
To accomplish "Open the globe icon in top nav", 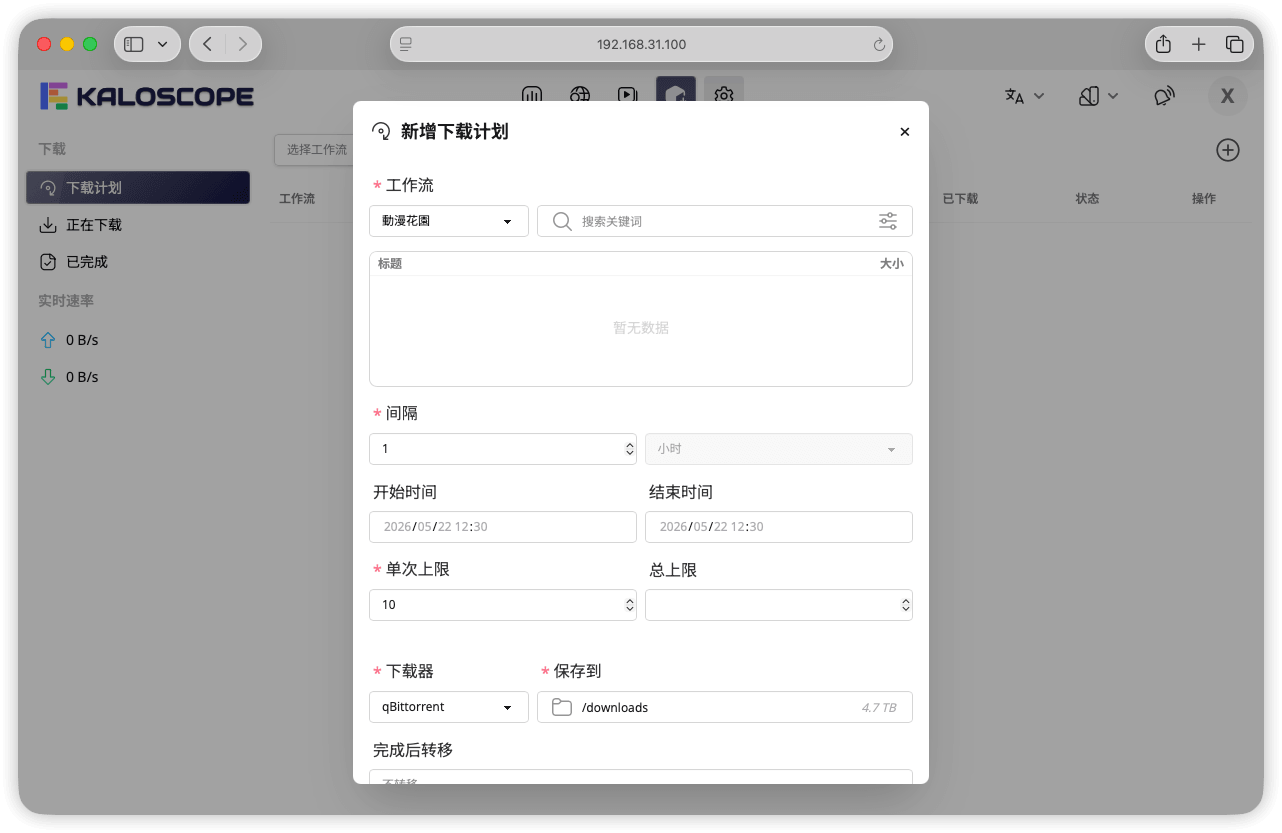I will [580, 95].
